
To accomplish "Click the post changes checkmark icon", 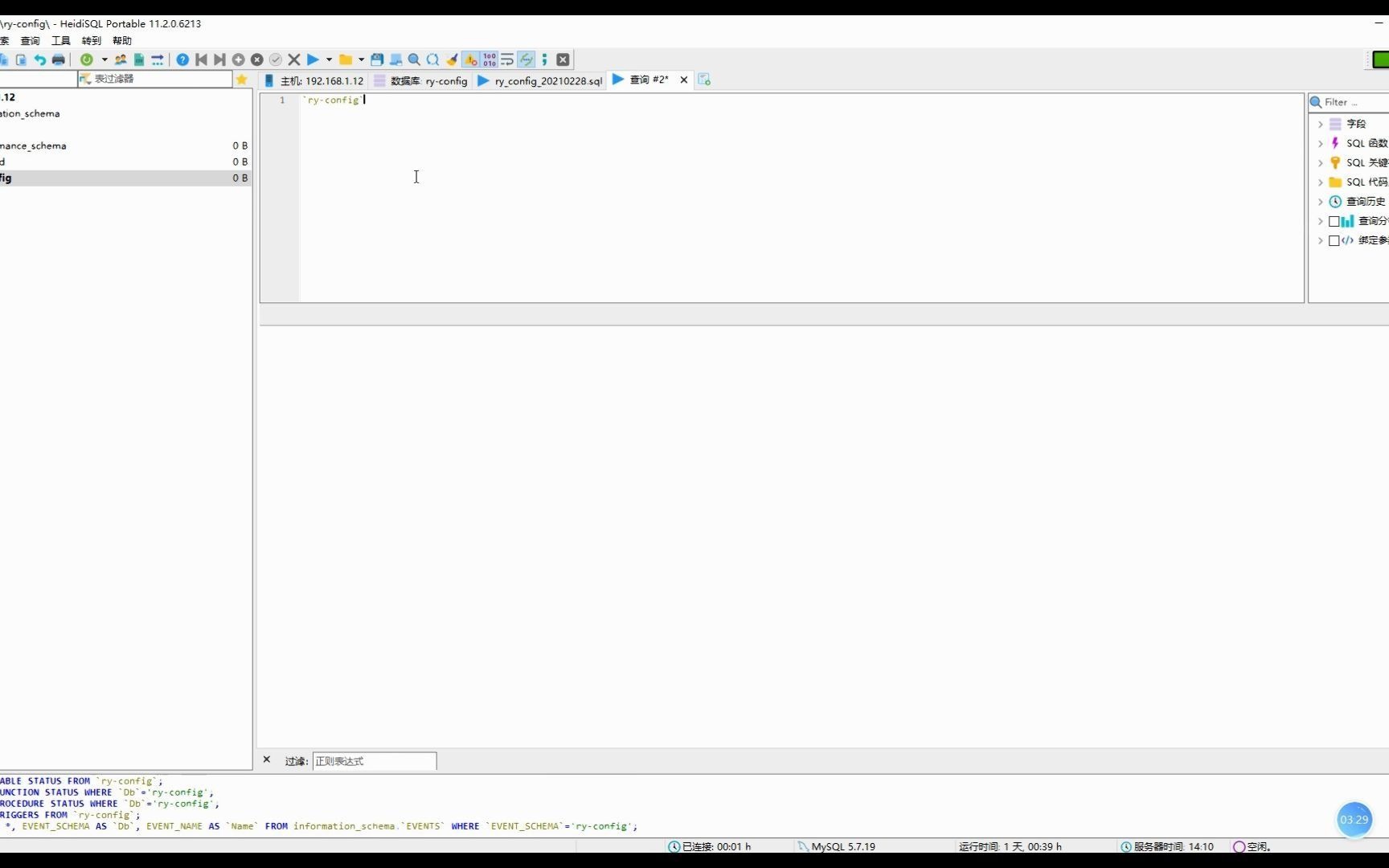I will coord(276,59).
